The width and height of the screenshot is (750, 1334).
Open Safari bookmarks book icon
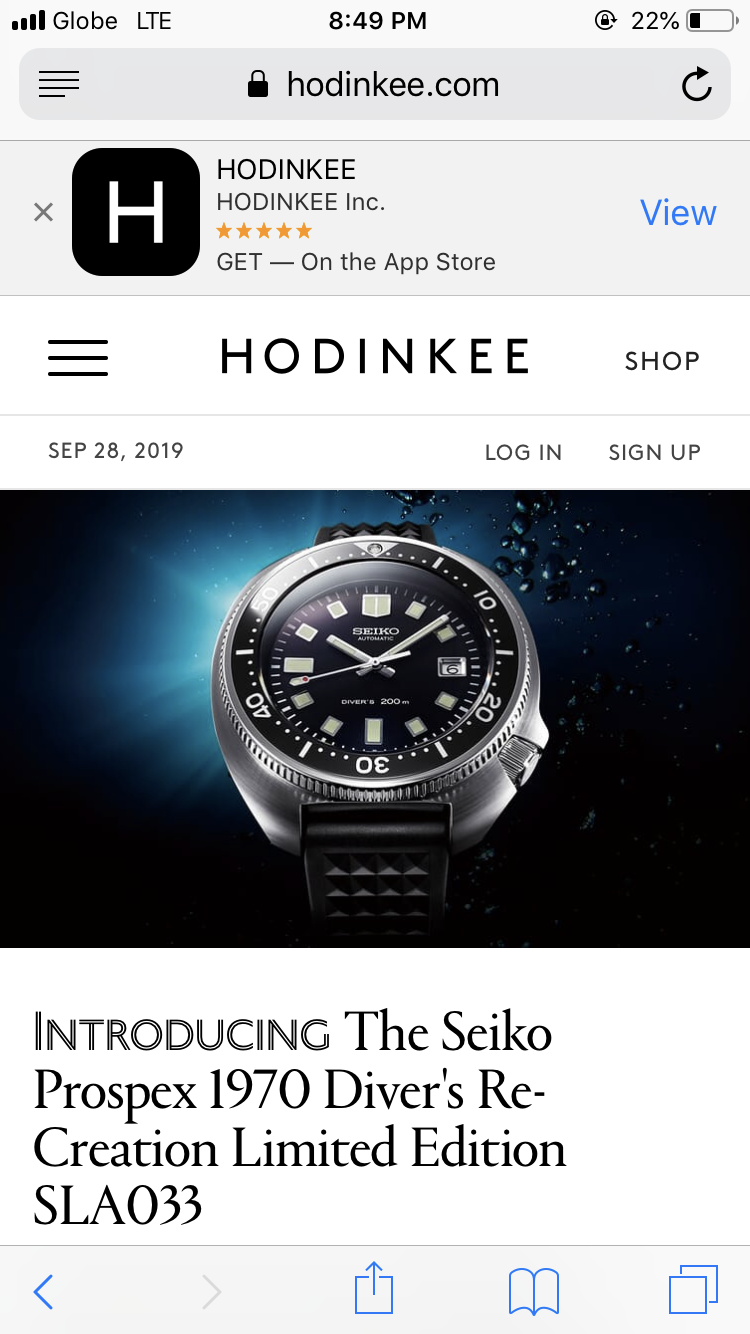(534, 1291)
